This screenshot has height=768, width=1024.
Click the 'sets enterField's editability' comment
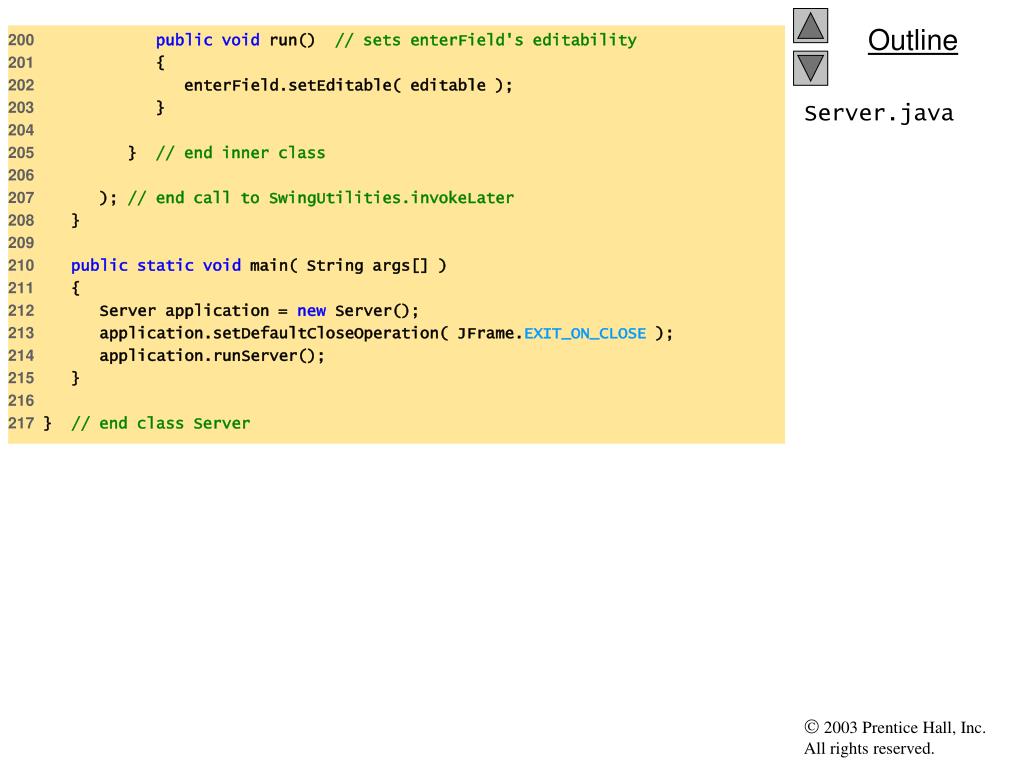(486, 40)
